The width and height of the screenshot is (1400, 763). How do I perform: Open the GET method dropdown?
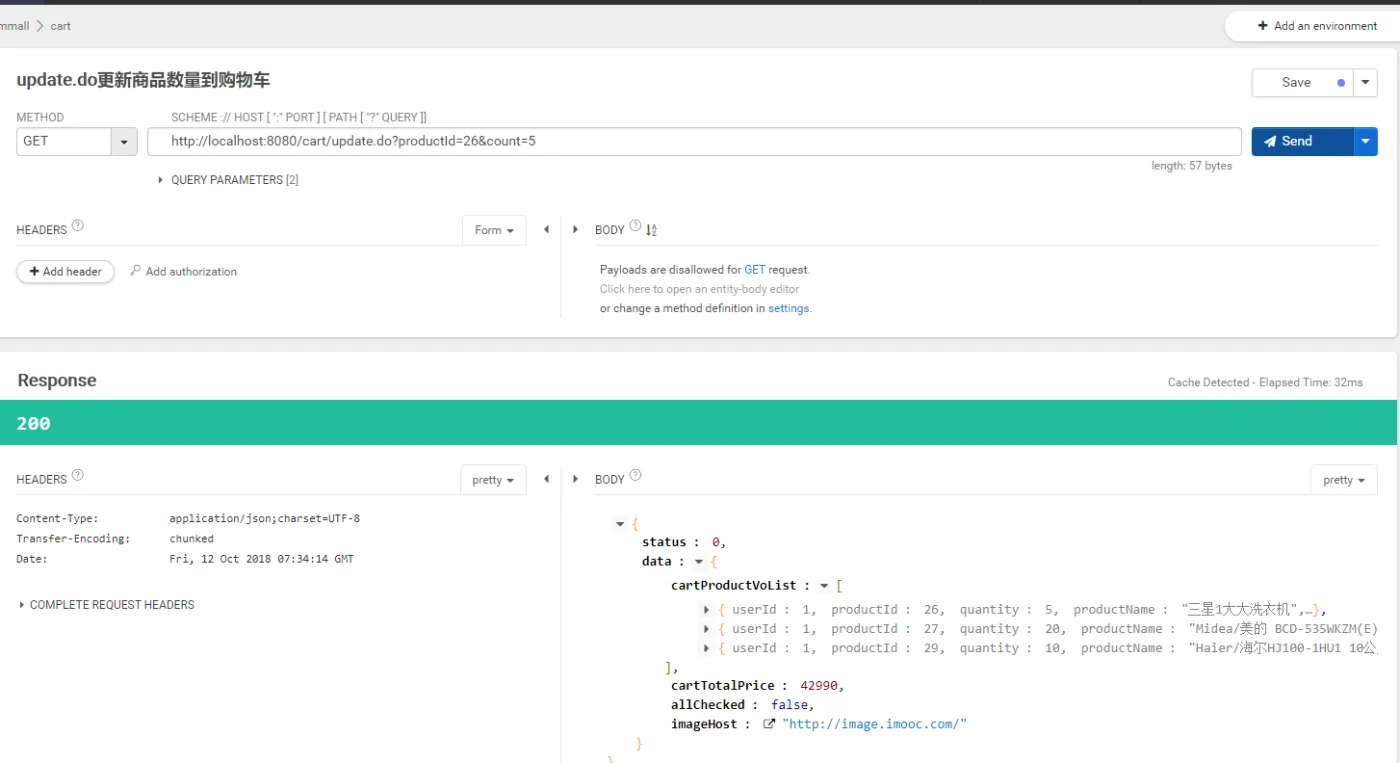tap(123, 142)
